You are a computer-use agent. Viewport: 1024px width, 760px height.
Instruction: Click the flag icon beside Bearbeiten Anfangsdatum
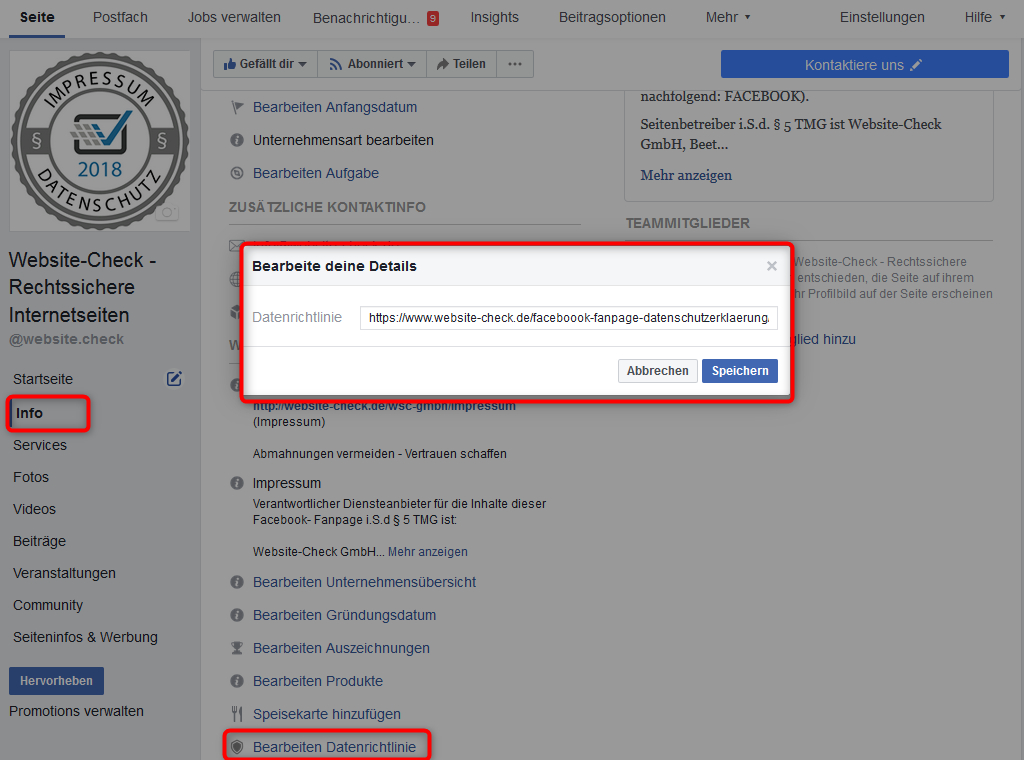pos(237,107)
